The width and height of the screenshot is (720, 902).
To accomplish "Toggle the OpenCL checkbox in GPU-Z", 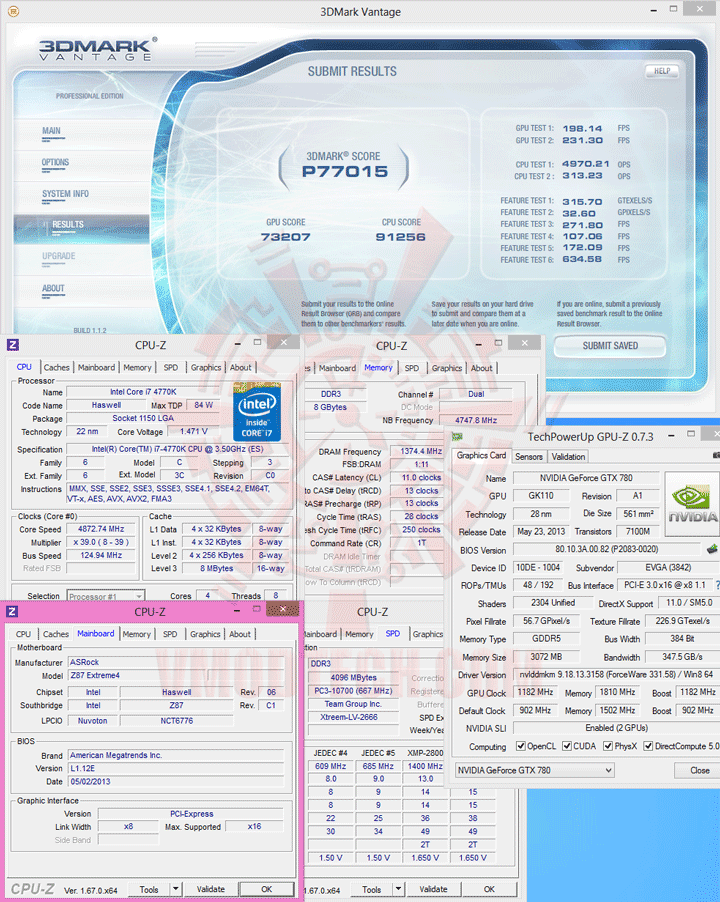I will click(x=520, y=746).
